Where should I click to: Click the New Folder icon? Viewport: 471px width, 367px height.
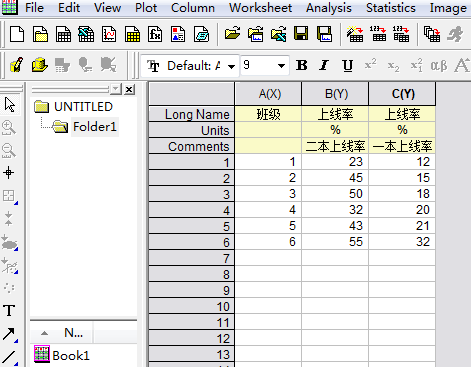tap(40, 34)
